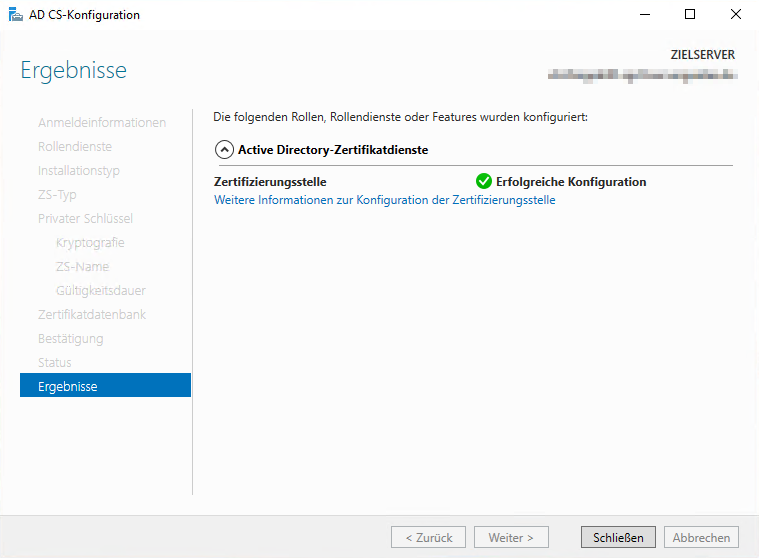
Task: Click the Abbrechen button
Action: coord(701,537)
